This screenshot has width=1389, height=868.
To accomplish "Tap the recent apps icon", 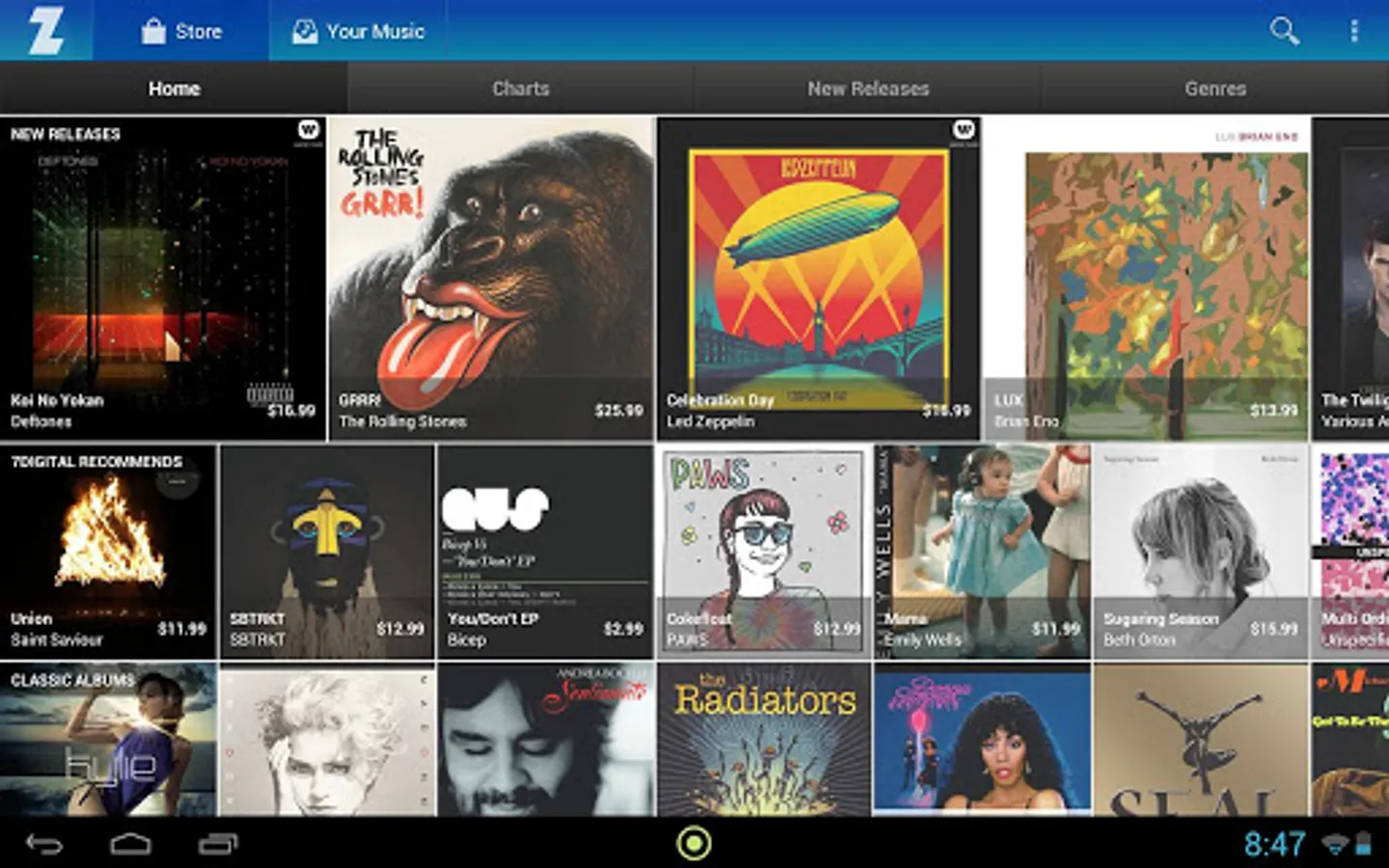I will [x=218, y=845].
